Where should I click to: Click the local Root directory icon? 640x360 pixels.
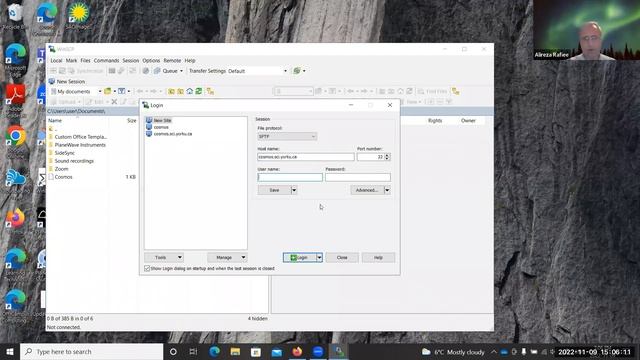pos(180,91)
